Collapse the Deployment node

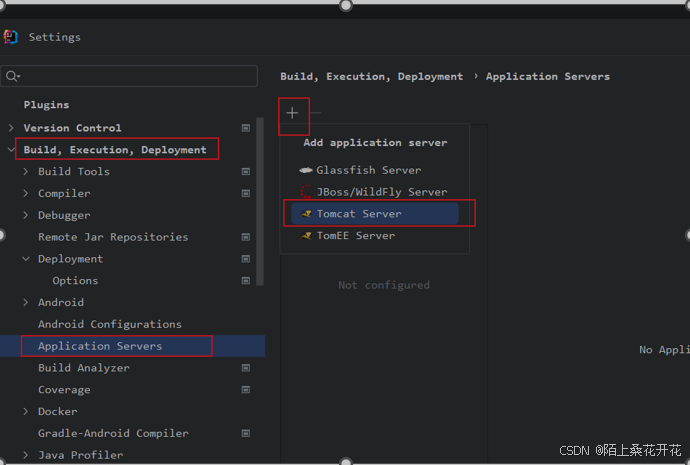(x=26, y=259)
